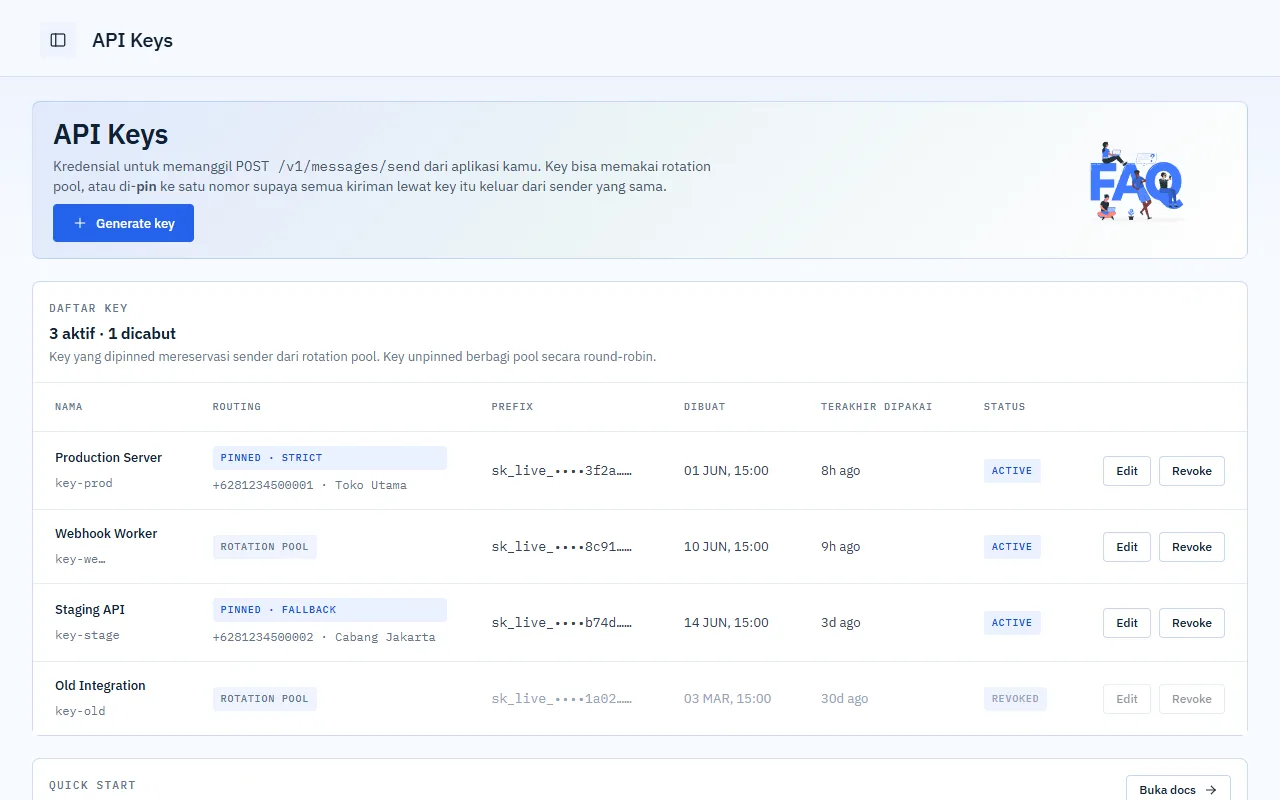The height and width of the screenshot is (800, 1280).
Task: Click the 3d ago last-used value
Action: tap(840, 623)
